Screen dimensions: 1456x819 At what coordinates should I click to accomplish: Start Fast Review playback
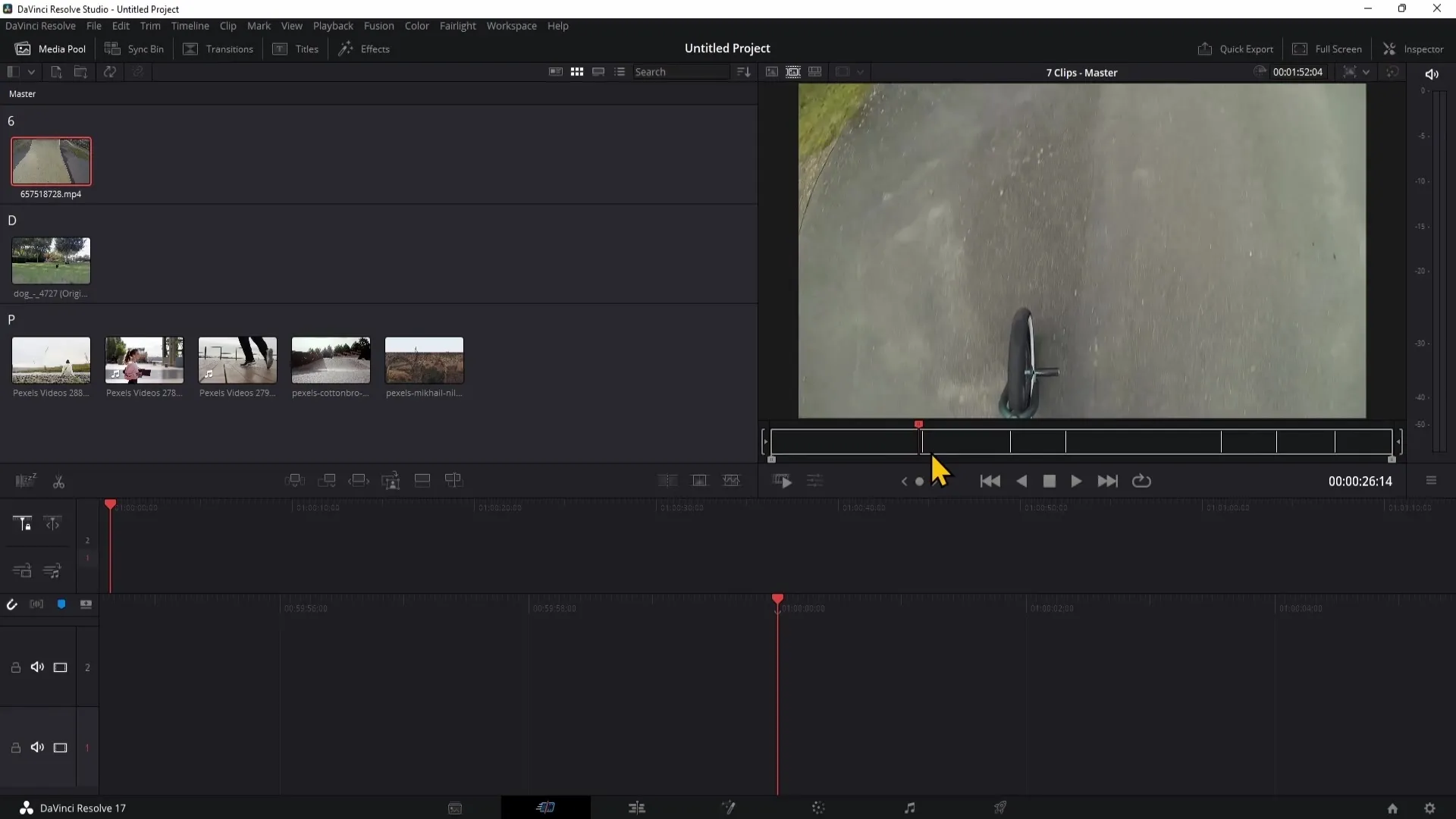pos(783,482)
